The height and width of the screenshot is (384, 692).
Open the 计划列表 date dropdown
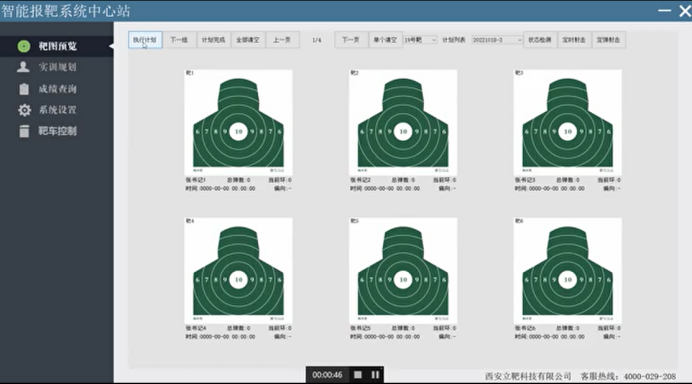[x=497, y=40]
